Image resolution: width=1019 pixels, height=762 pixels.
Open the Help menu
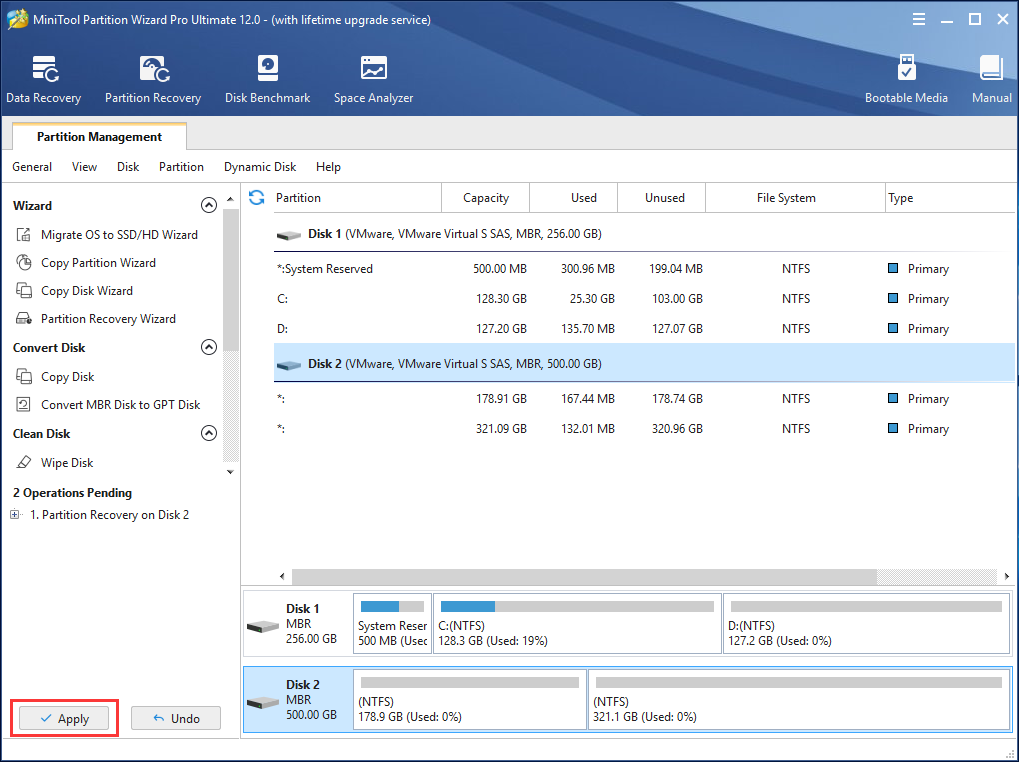point(328,167)
